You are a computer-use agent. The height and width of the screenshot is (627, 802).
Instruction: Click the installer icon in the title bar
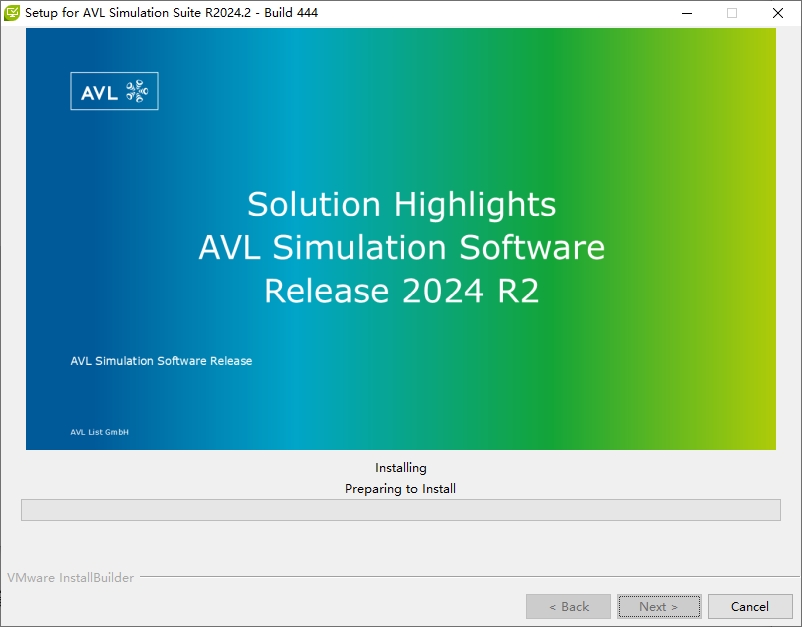13,13
